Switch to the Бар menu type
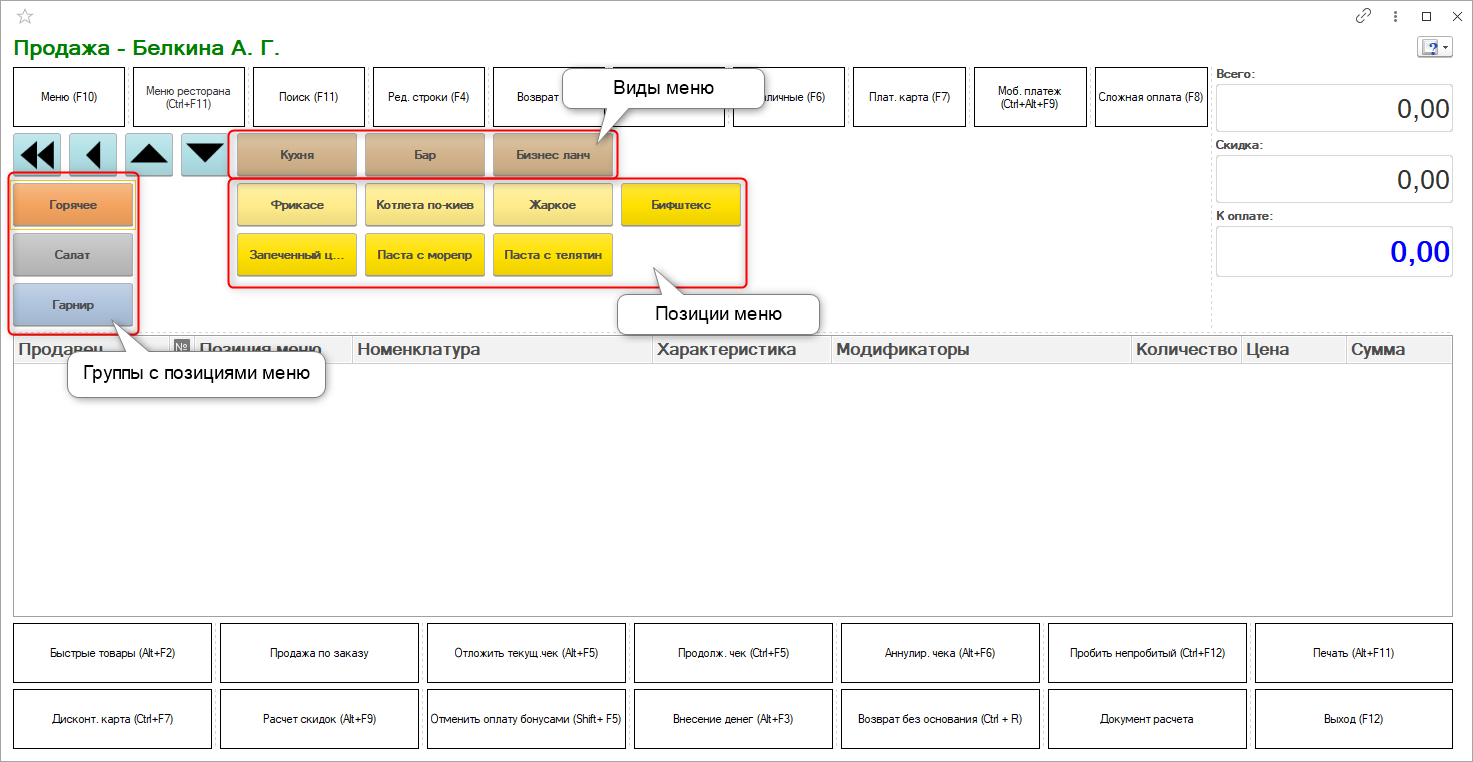Viewport: 1473px width, 762px height. 424,155
